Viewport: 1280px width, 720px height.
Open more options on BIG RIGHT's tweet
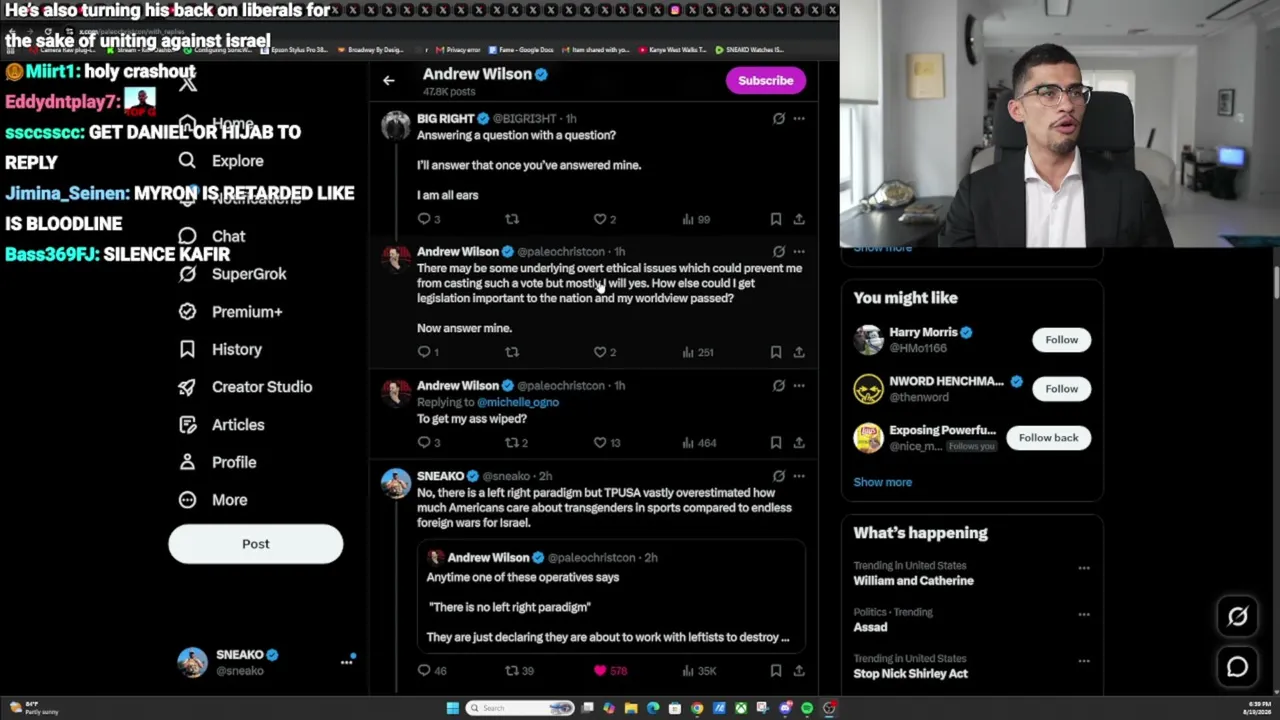point(799,118)
